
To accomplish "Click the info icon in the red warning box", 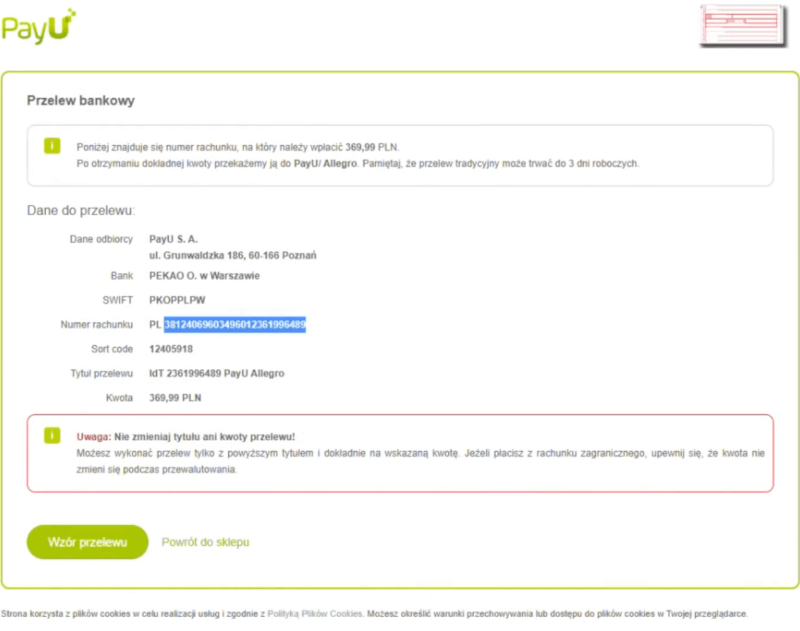I will (x=52, y=436).
